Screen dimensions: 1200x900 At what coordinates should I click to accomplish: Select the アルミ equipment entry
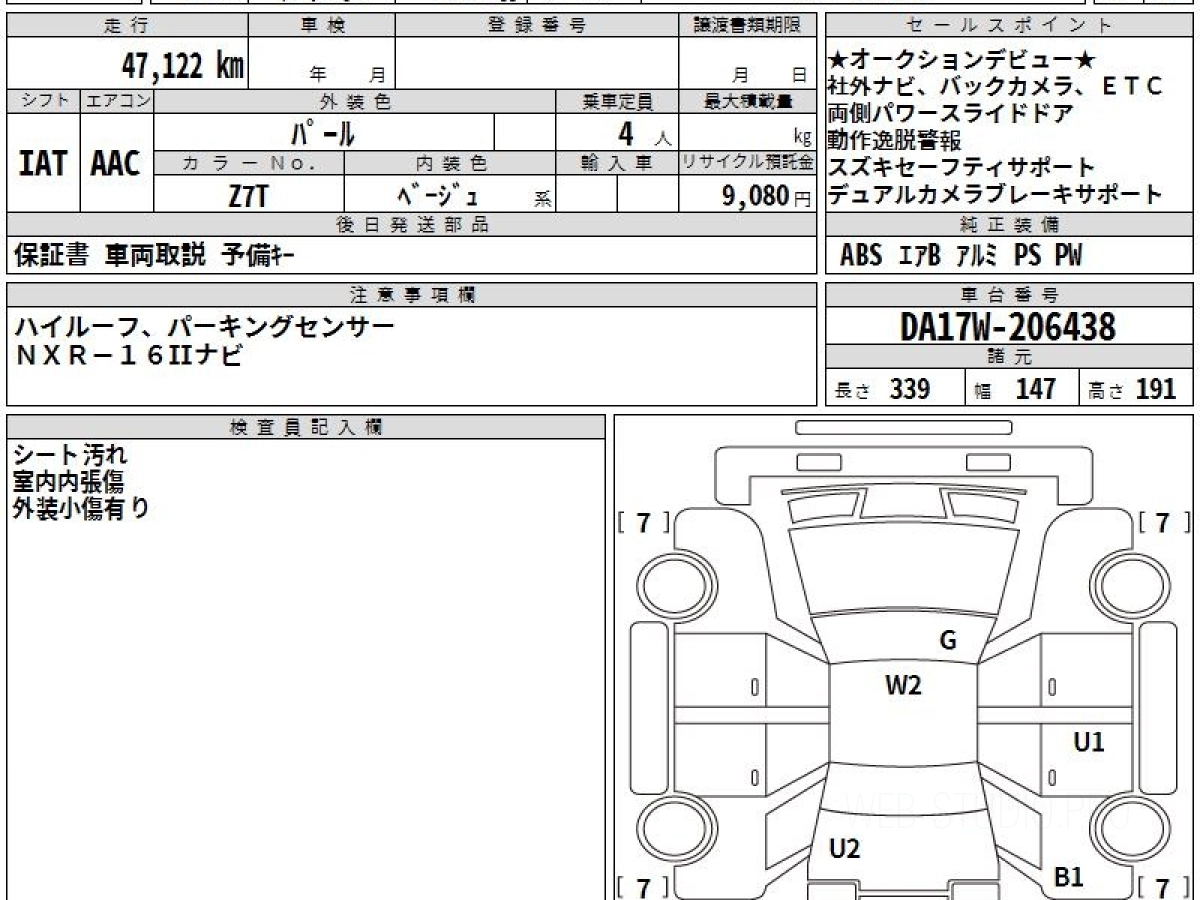tap(977, 256)
